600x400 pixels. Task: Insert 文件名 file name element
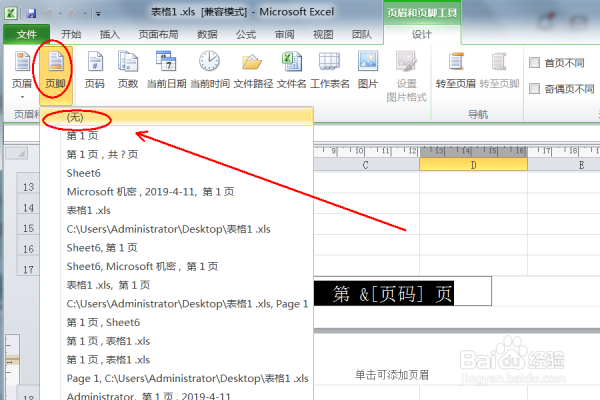pyautogui.click(x=292, y=70)
